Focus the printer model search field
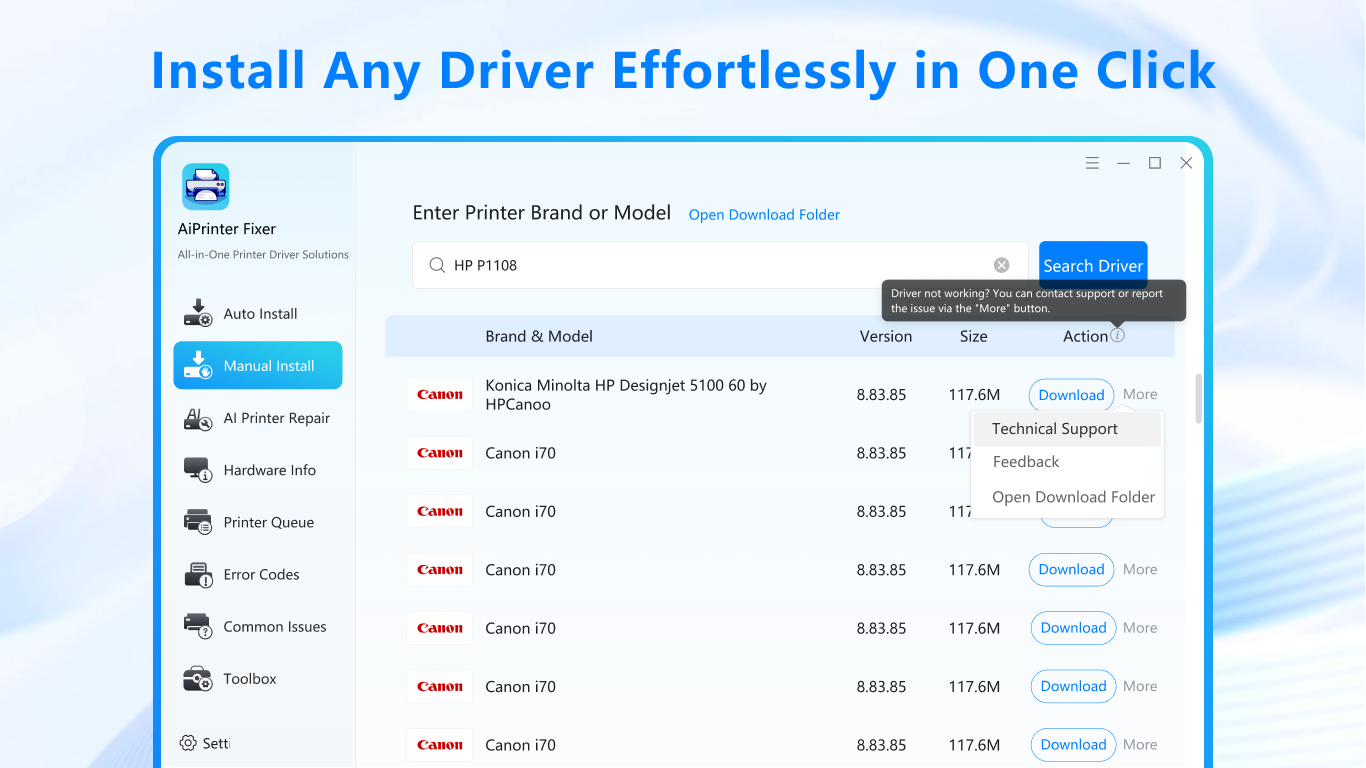Screen dimensions: 1366x768 tap(720, 265)
